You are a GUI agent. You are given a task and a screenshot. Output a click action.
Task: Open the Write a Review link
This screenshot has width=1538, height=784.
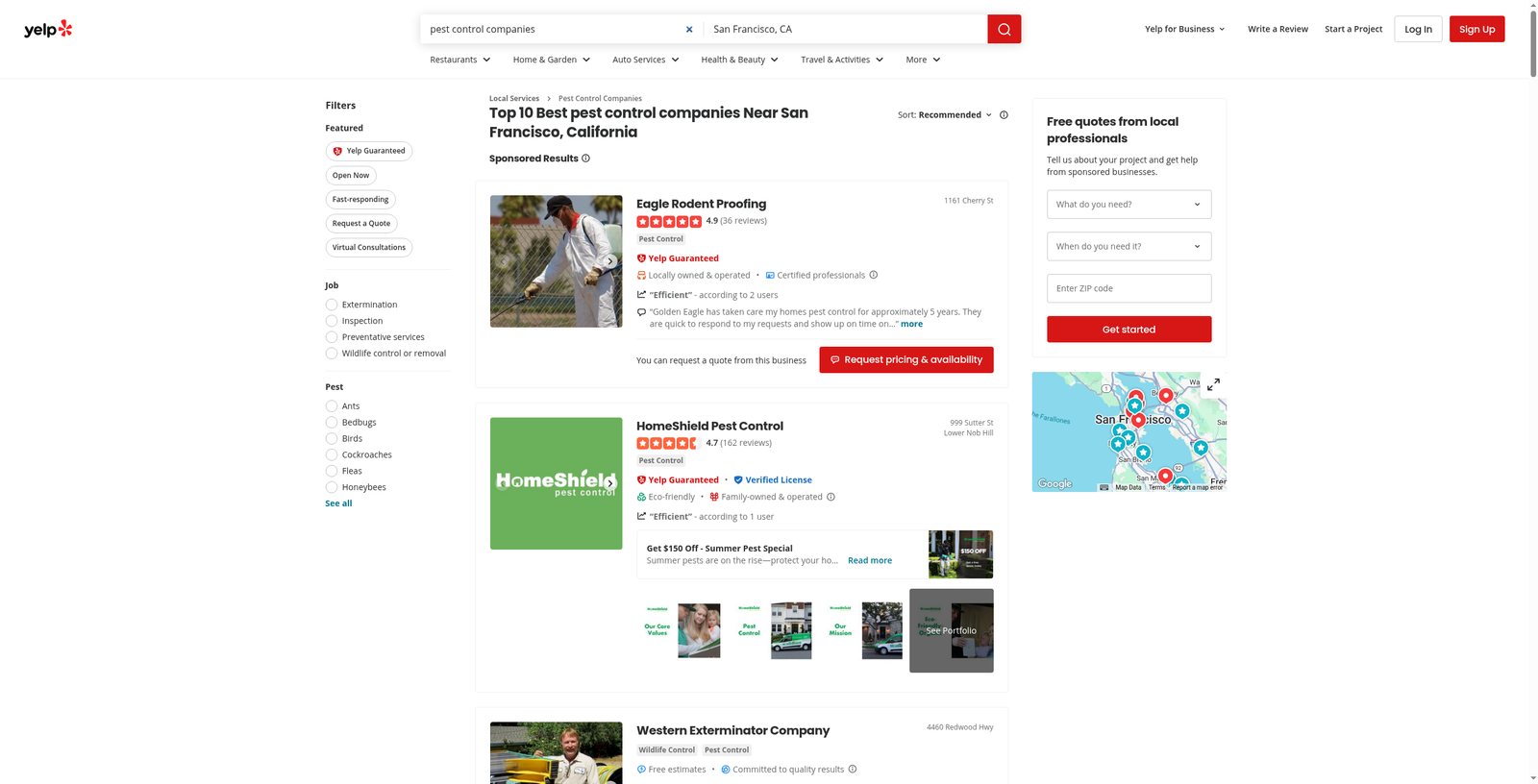(x=1278, y=29)
